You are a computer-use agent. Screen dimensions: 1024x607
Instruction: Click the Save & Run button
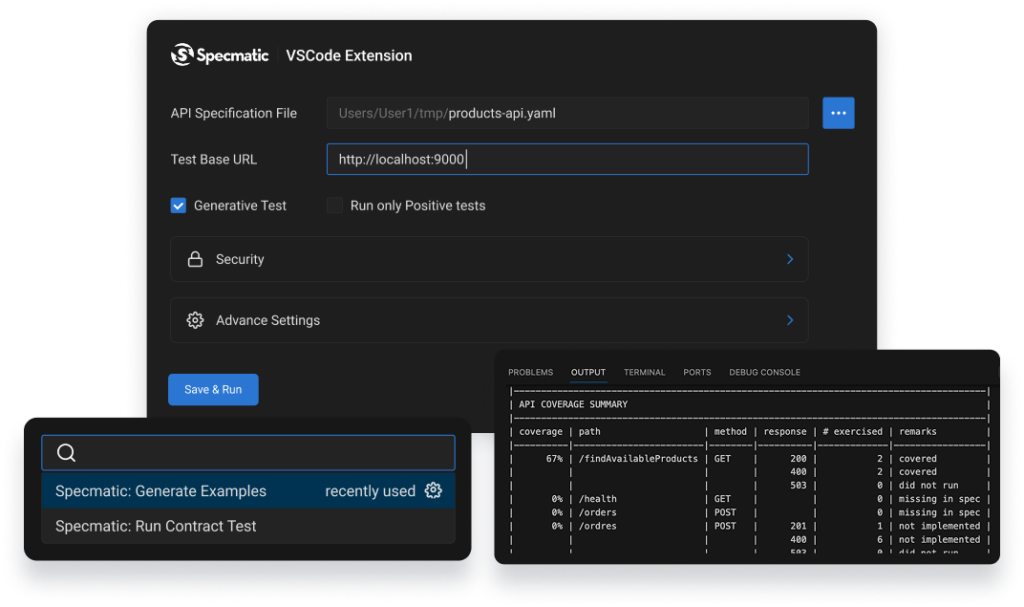click(x=213, y=389)
